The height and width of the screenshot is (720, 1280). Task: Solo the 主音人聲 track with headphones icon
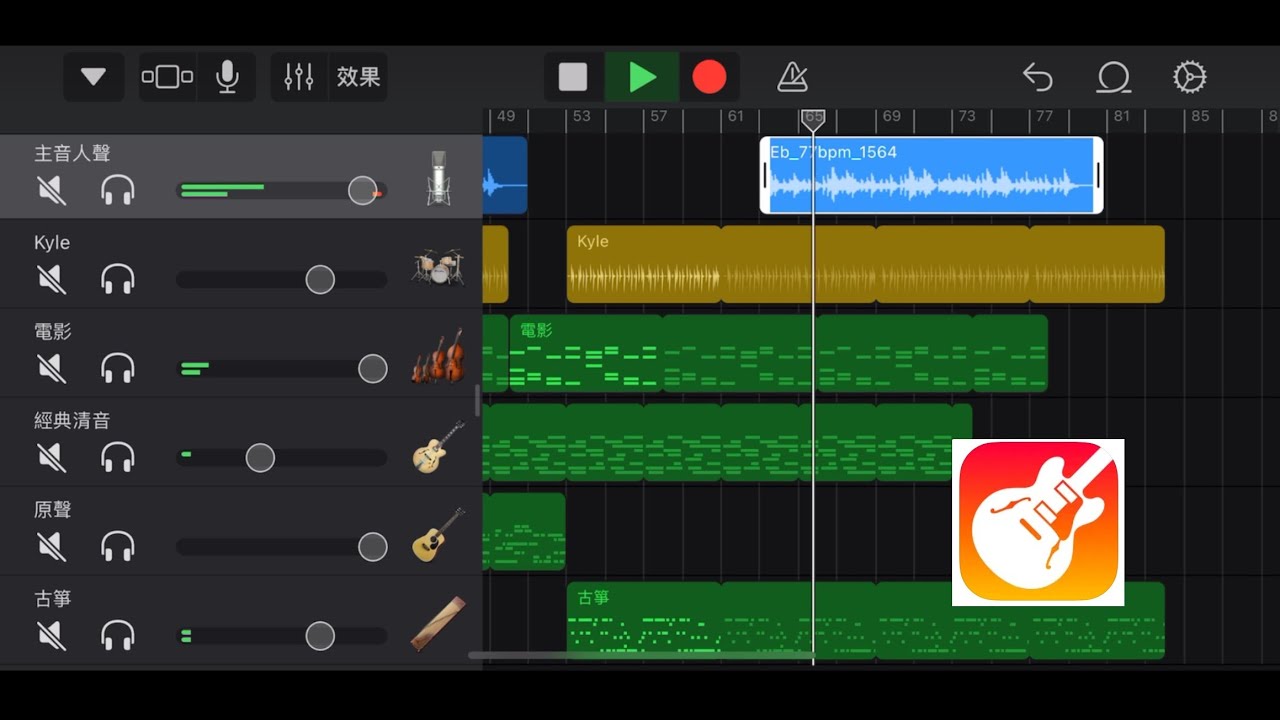(118, 190)
